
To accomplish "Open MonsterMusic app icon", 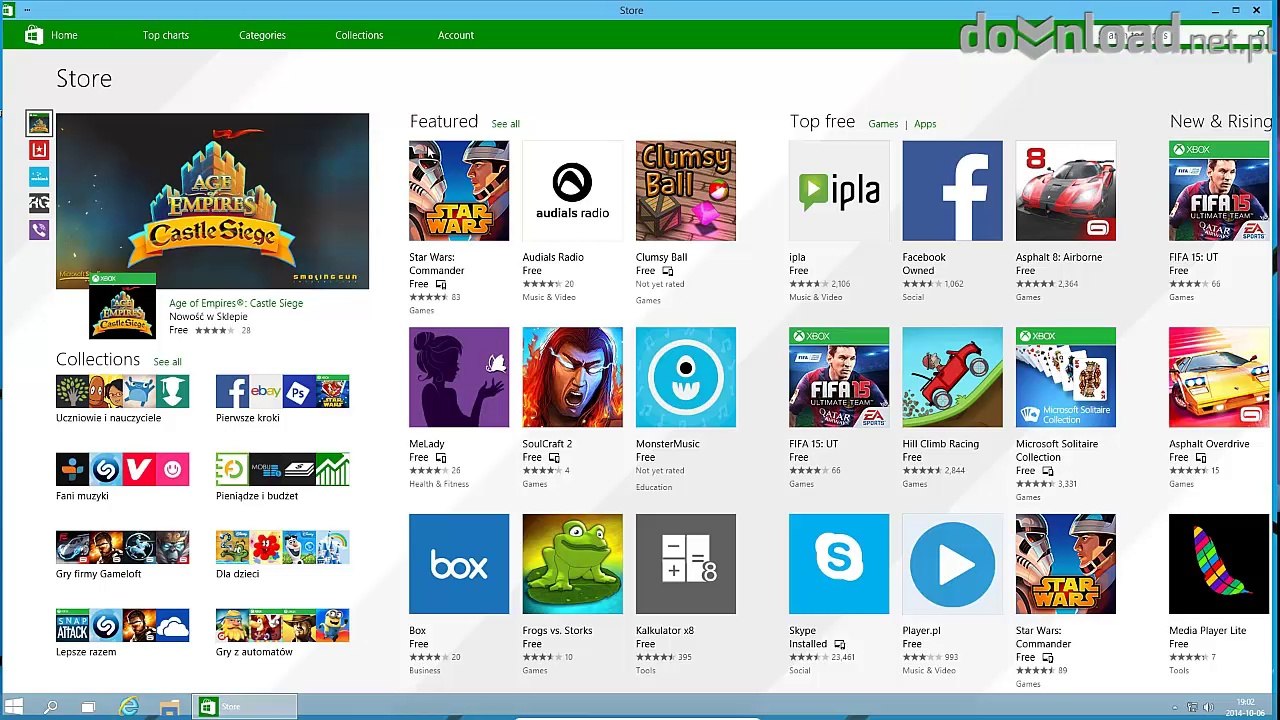I will pos(685,377).
